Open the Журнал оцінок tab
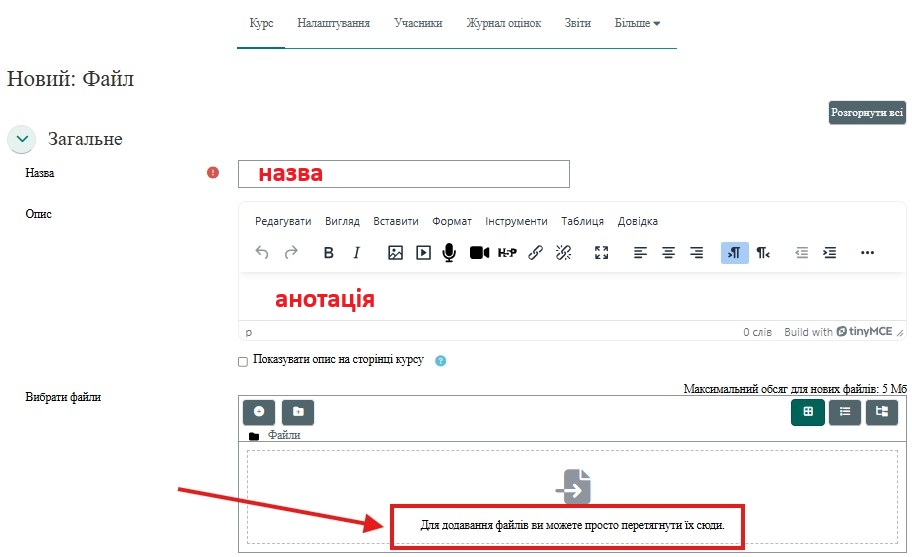 coord(504,23)
